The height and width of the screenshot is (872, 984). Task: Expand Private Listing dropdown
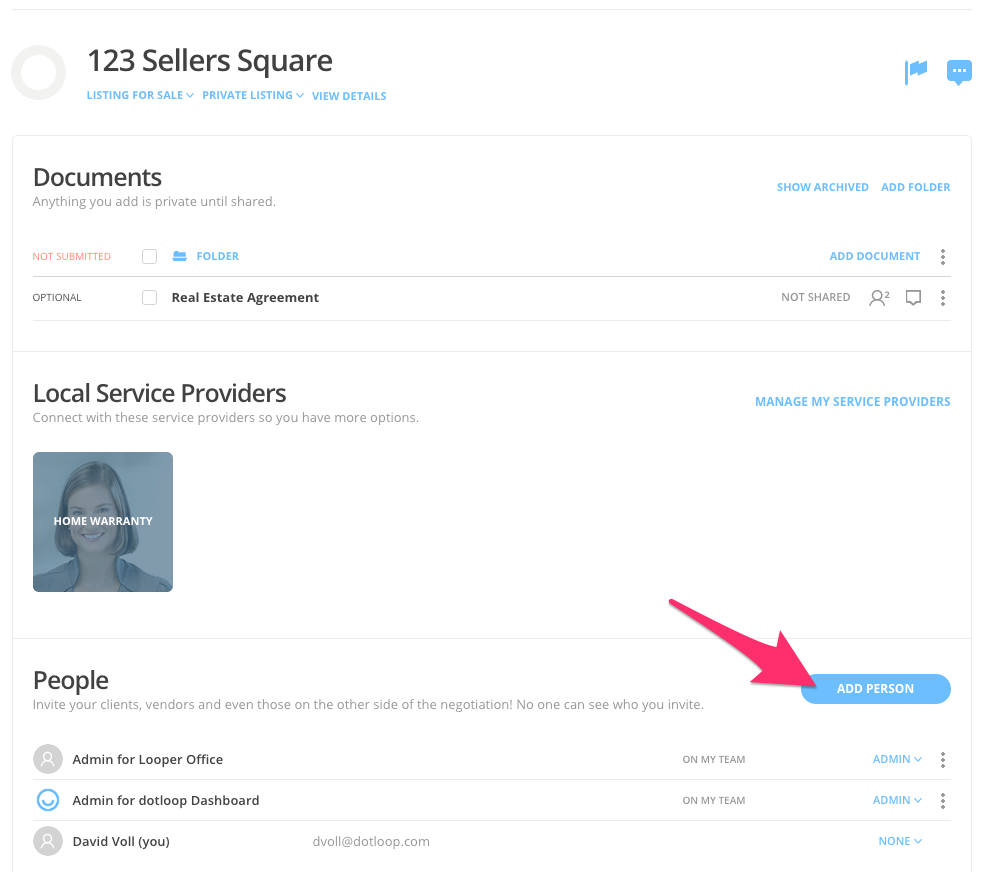[x=253, y=95]
